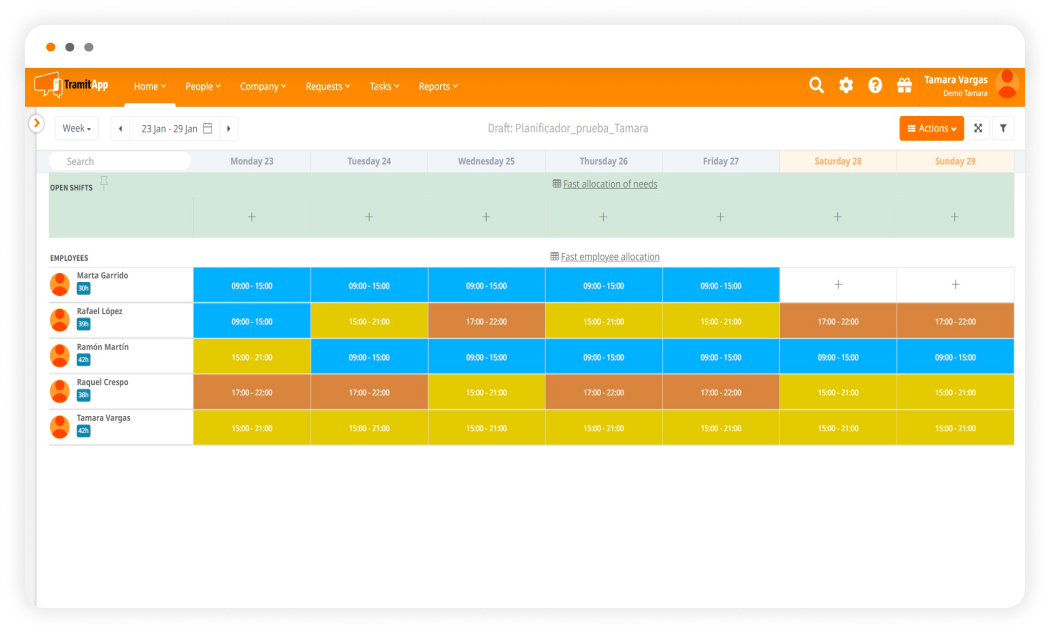Open the filter funnel icon
This screenshot has height=633, width=1050.
[x=1004, y=128]
